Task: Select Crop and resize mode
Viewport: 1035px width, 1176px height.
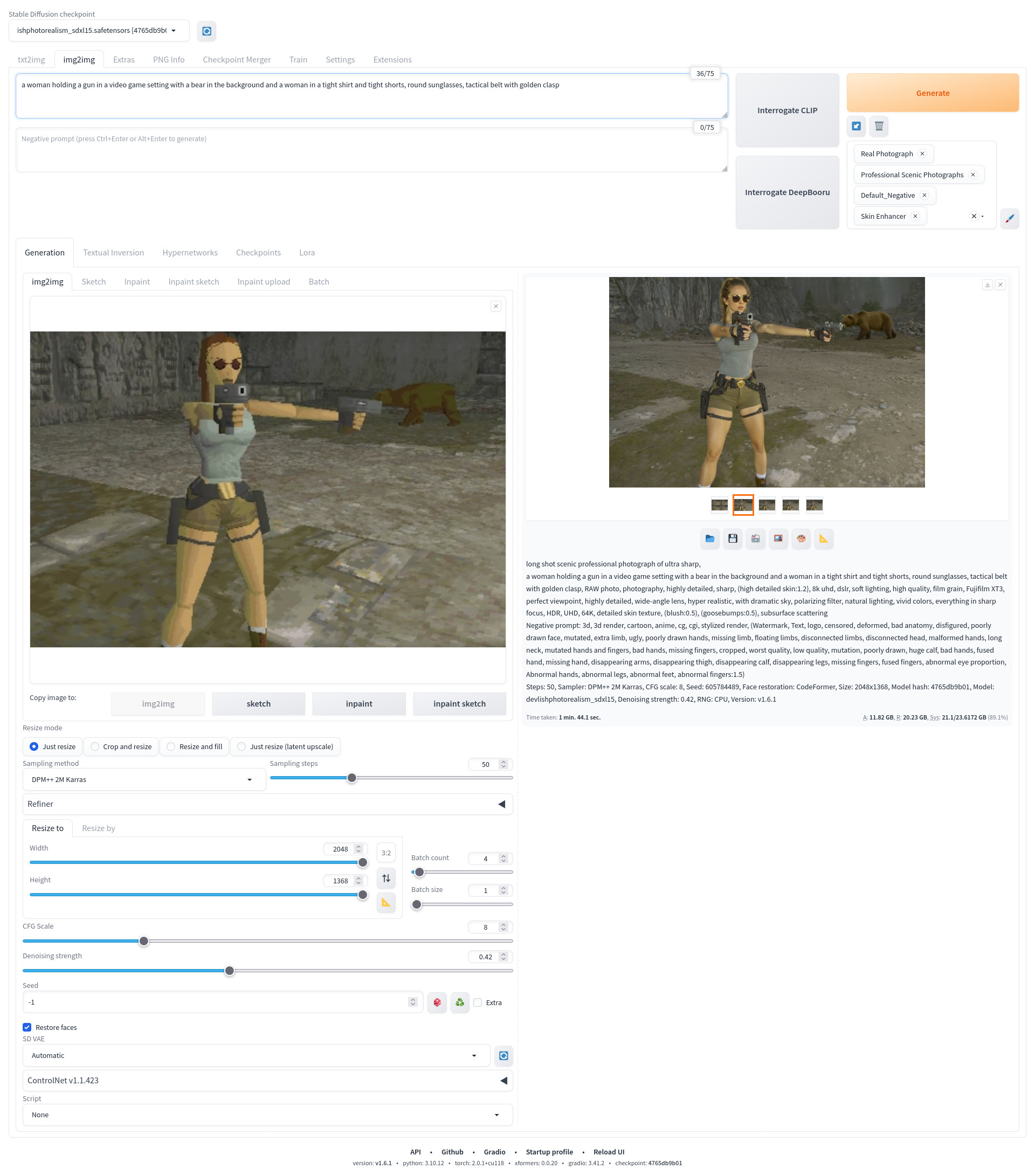Action: point(121,747)
